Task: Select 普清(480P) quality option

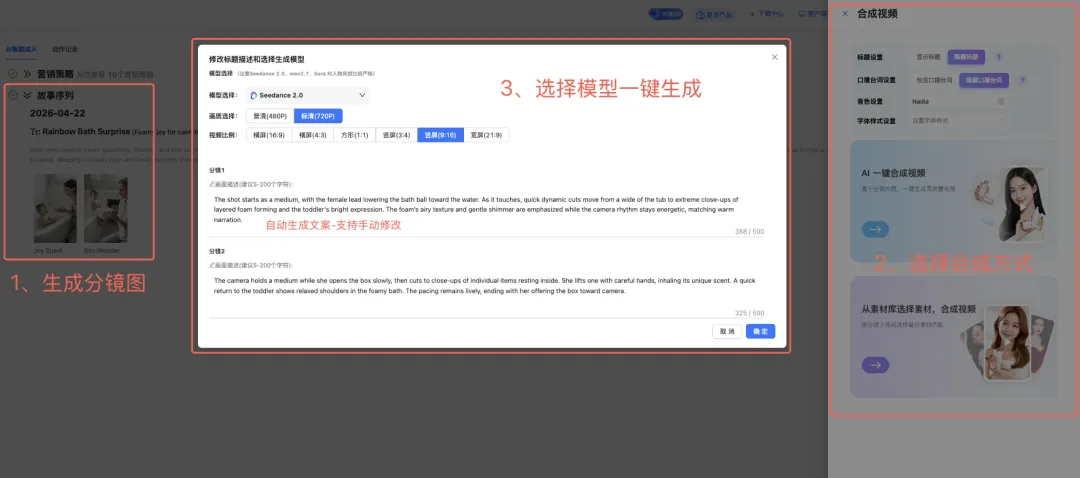Action: pos(269,116)
